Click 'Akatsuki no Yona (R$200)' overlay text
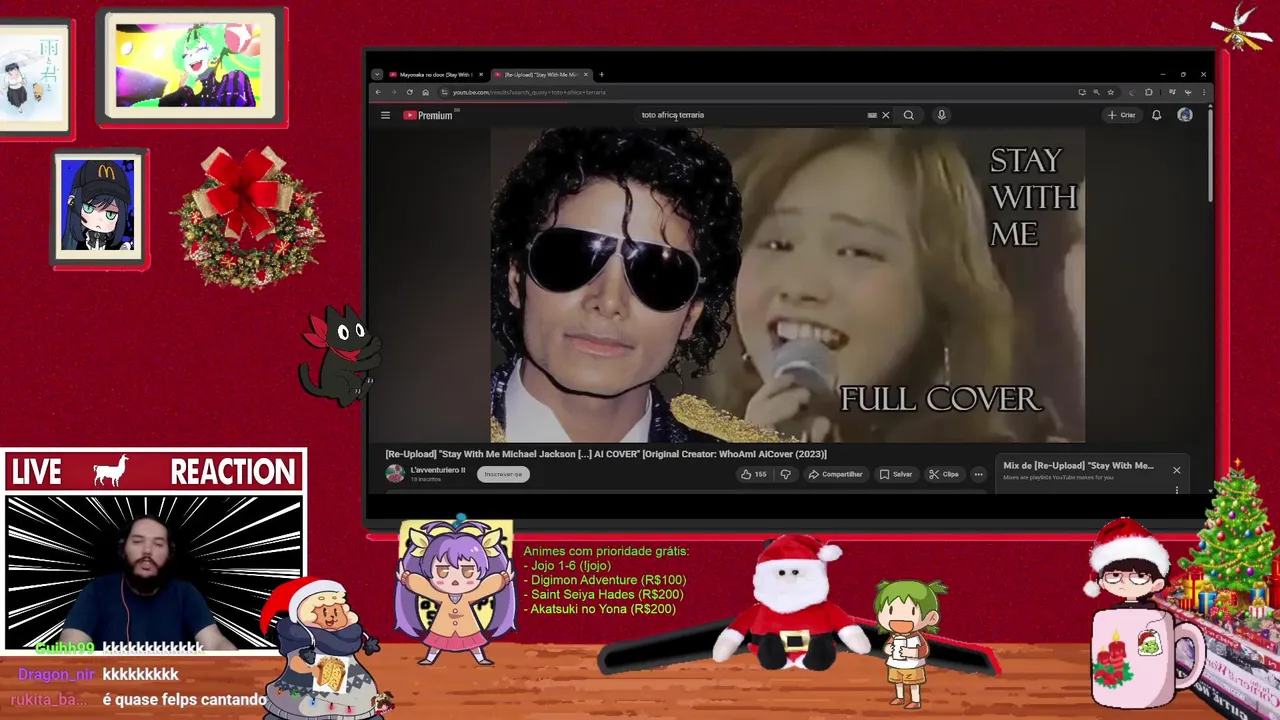The image size is (1280, 720). [x=600, y=609]
